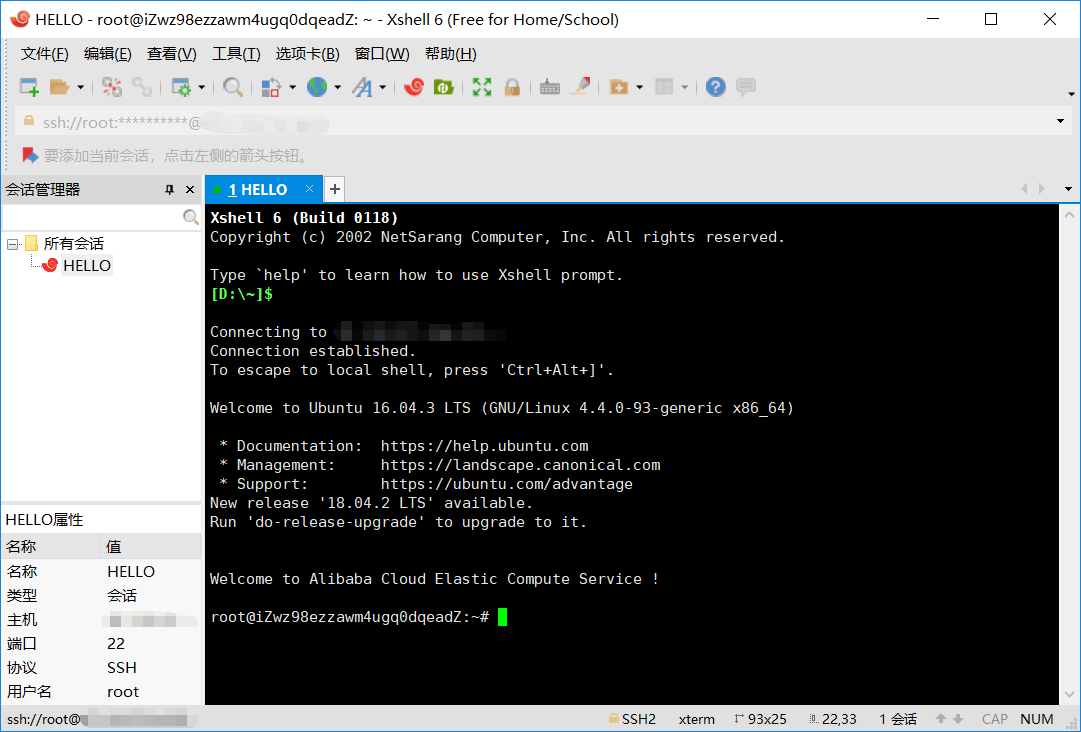Expand the Font dropdown arrow
Screen dimensions: 1081x732
click(x=383, y=87)
